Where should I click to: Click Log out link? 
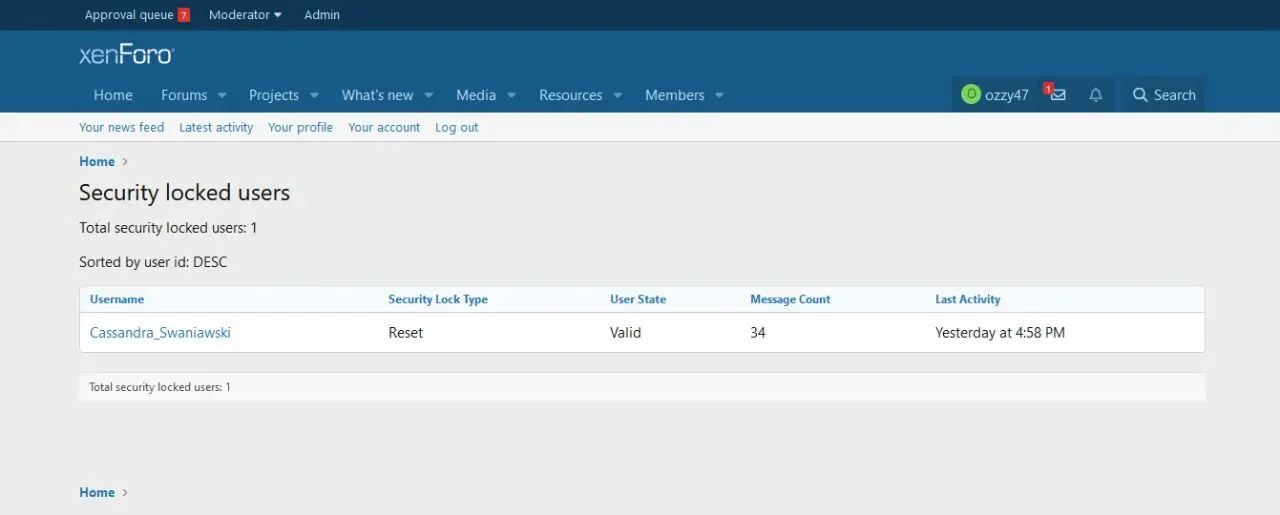point(456,128)
